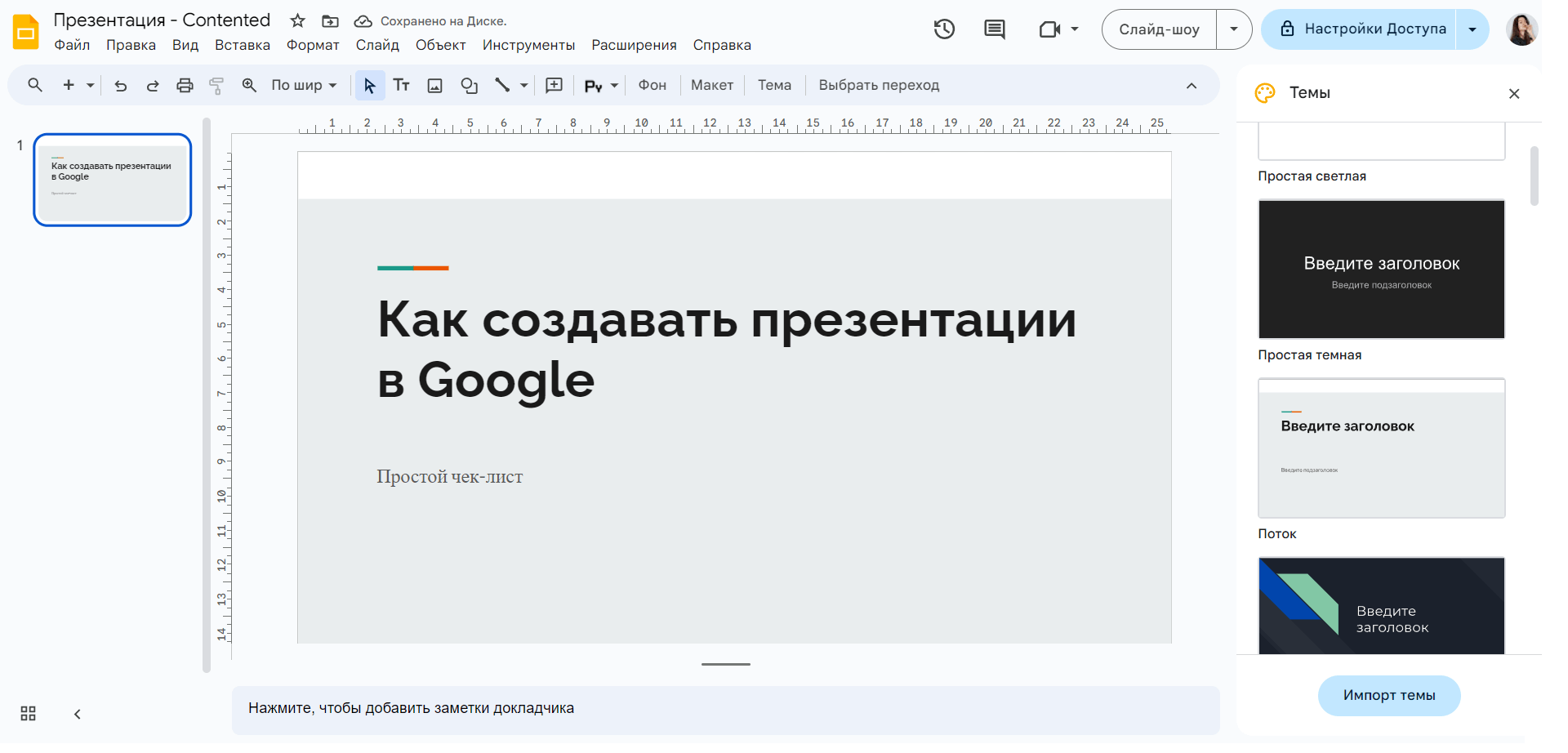Screen dimensions: 1568x753
Task: Redo the last action
Action: point(153,85)
